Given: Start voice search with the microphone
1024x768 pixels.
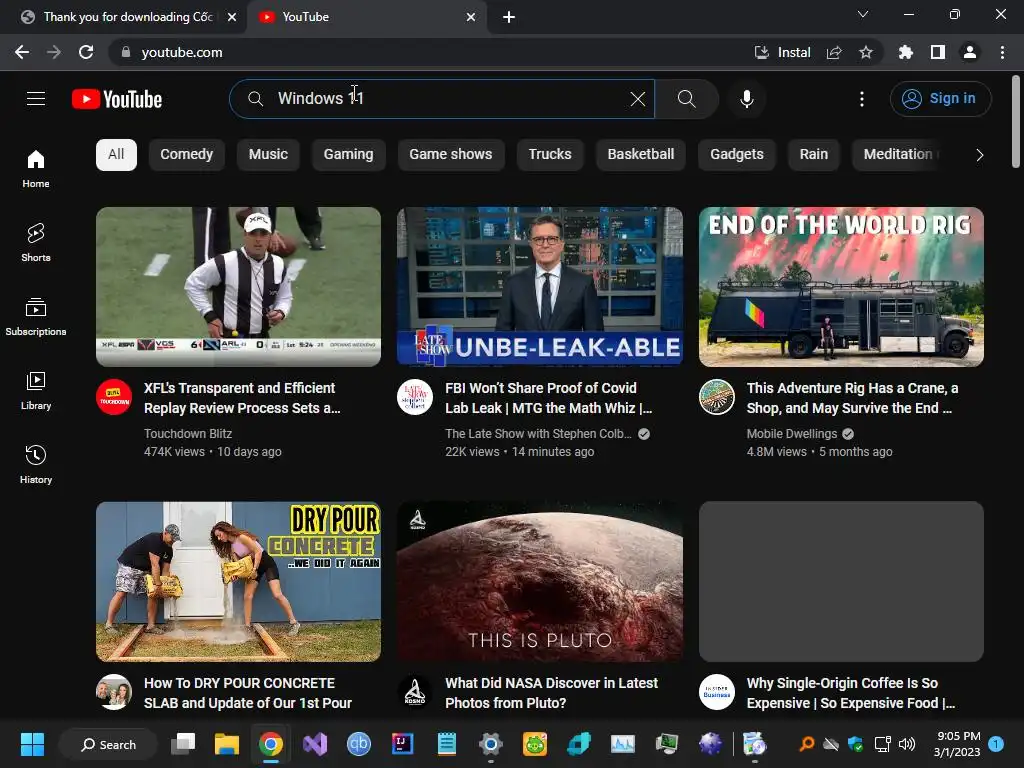Looking at the screenshot, I should (746, 99).
